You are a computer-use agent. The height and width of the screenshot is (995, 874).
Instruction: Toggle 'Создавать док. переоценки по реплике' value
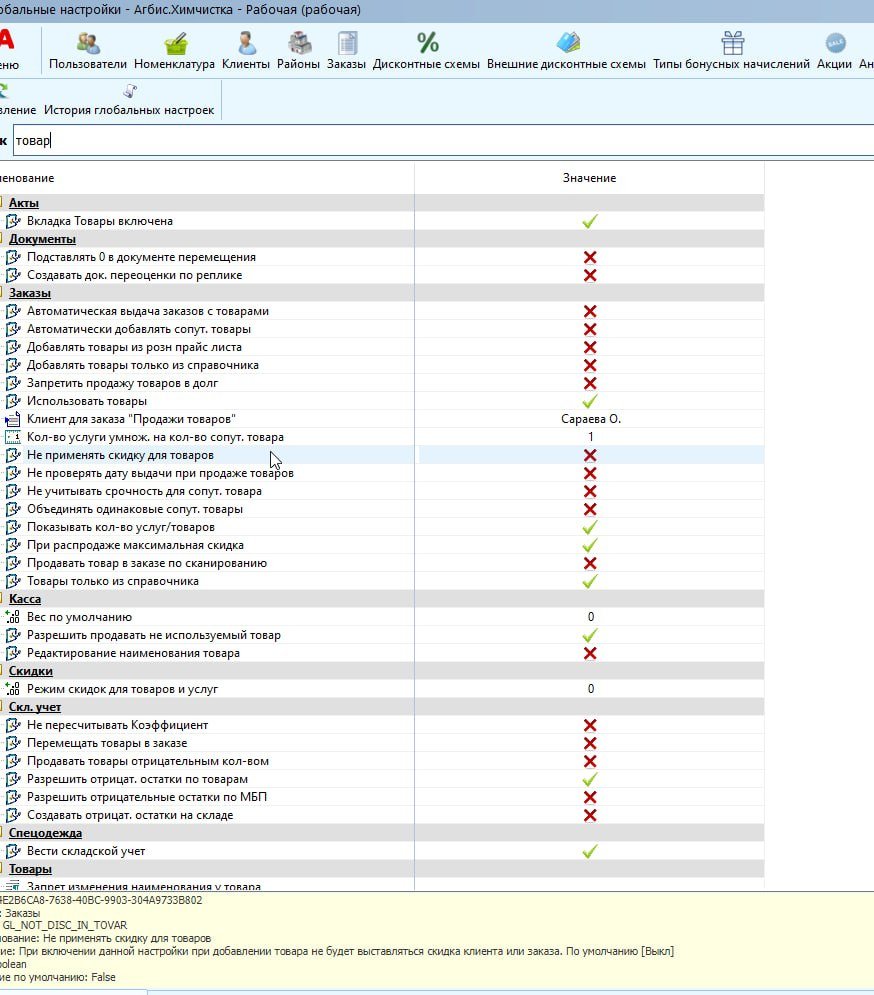pyautogui.click(x=590, y=275)
